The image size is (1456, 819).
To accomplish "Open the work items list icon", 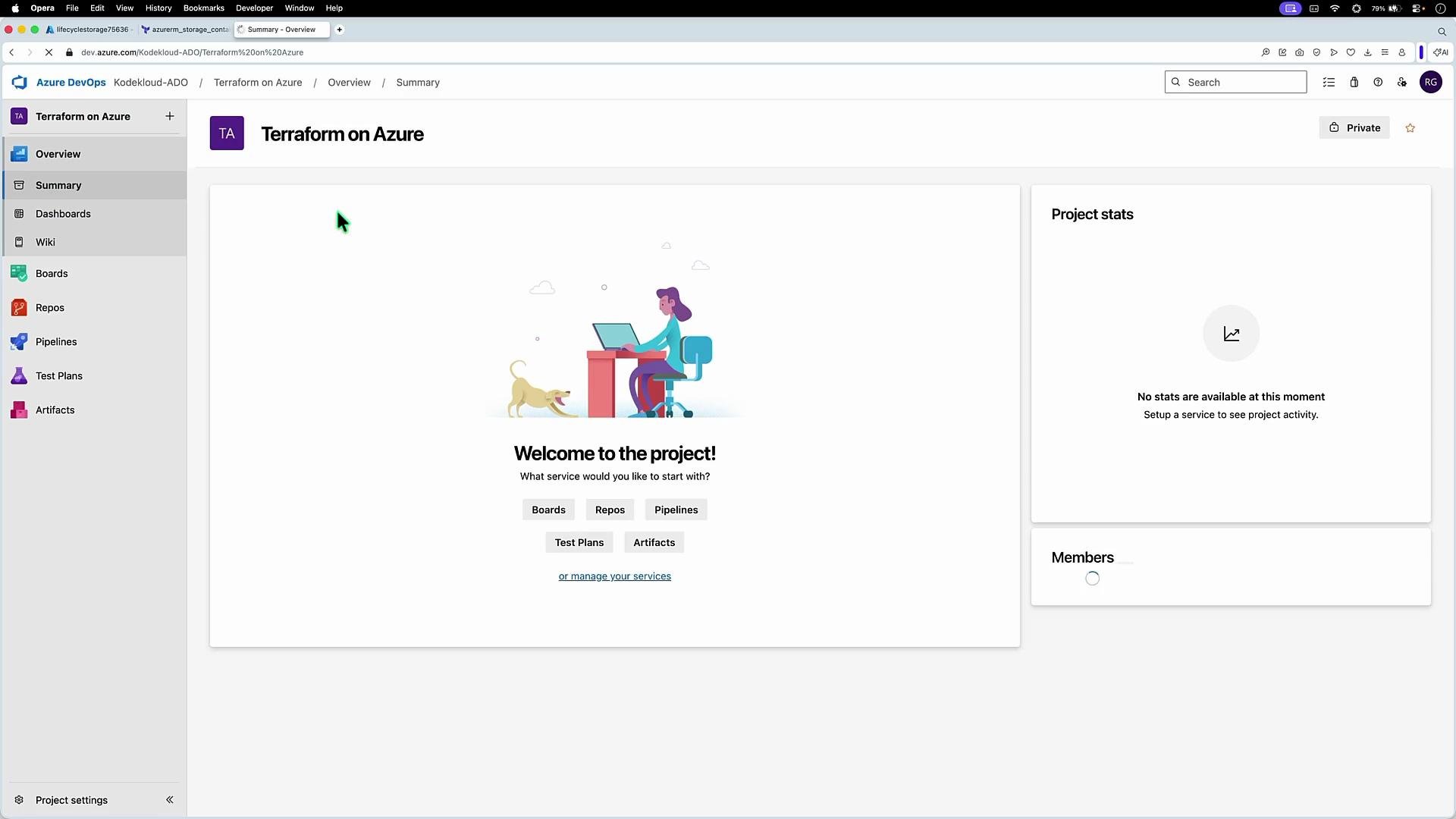I will click(x=1329, y=82).
